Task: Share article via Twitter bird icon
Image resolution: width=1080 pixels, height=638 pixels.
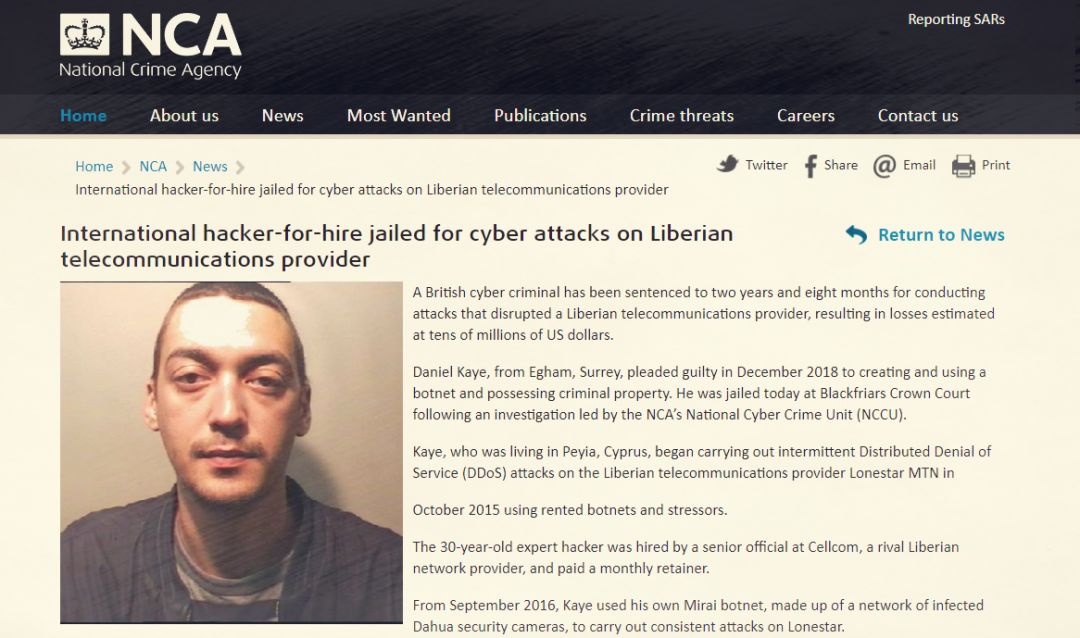Action: coord(727,165)
